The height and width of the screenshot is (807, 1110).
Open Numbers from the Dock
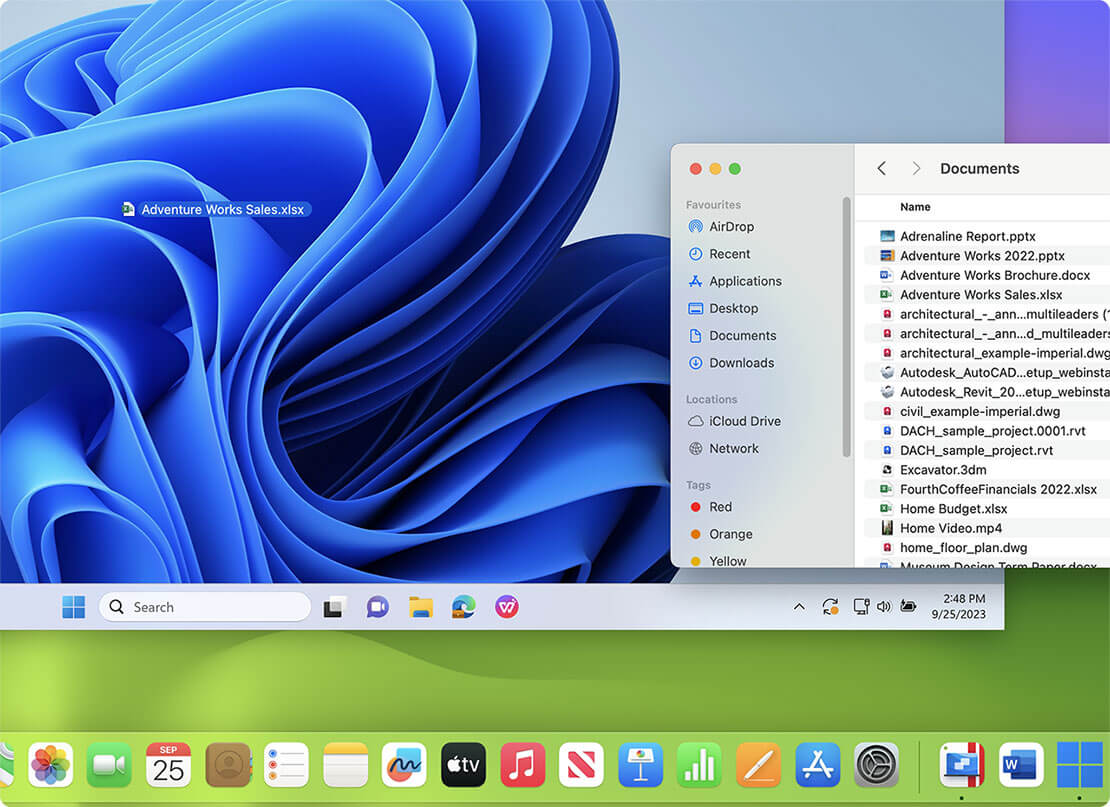click(x=698, y=765)
